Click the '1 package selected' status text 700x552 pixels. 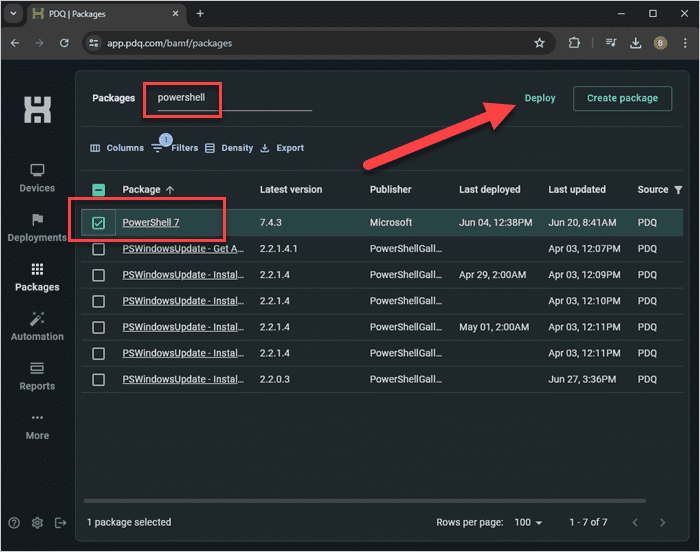pos(129,522)
